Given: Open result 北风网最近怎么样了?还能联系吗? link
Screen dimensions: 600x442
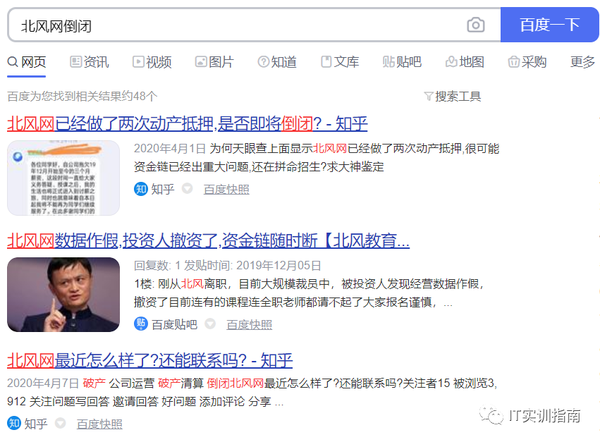Looking at the screenshot, I should pyautogui.click(x=150, y=360).
